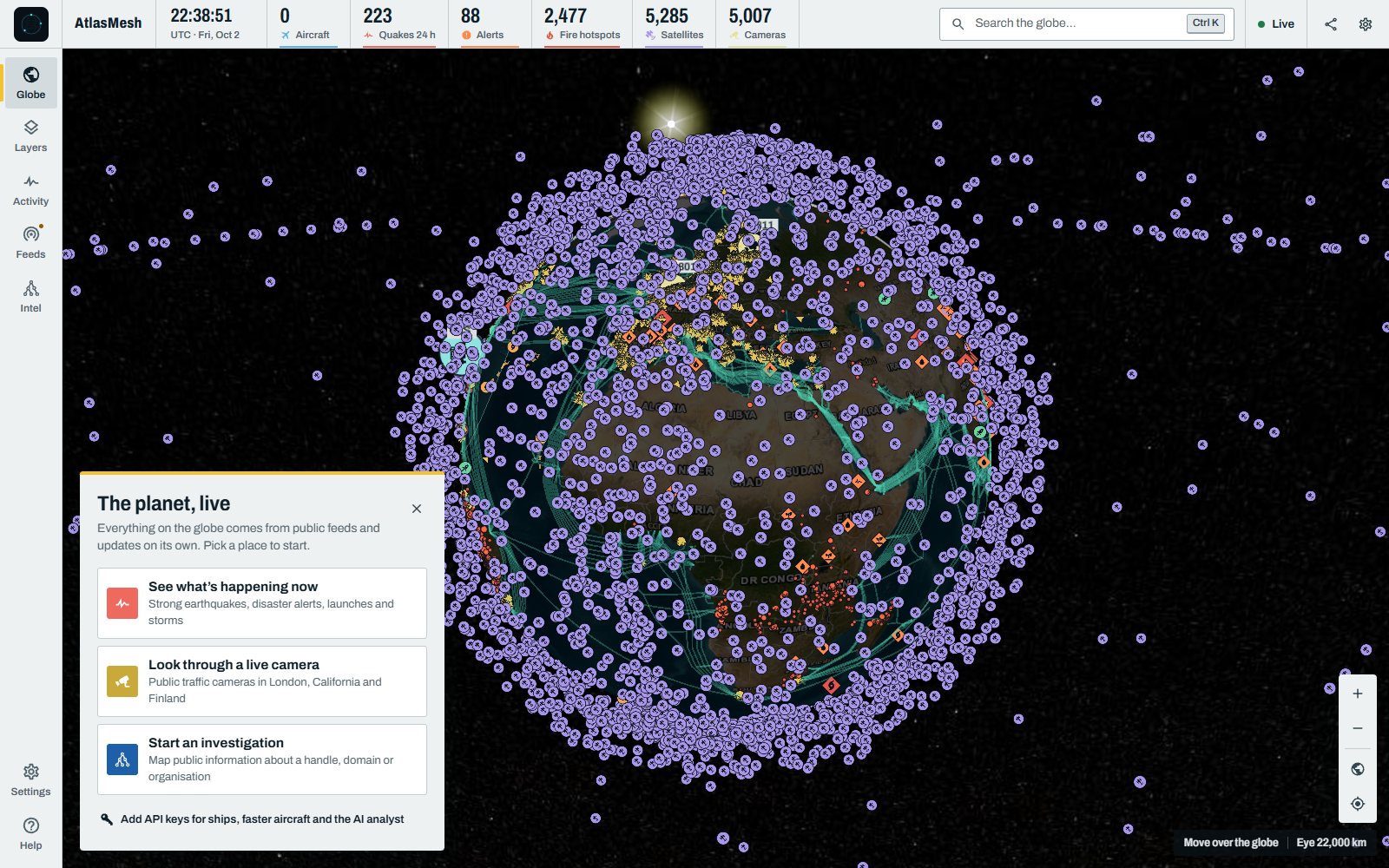The image size is (1389, 868).
Task: Select Start an investigation card
Action: coord(262,759)
